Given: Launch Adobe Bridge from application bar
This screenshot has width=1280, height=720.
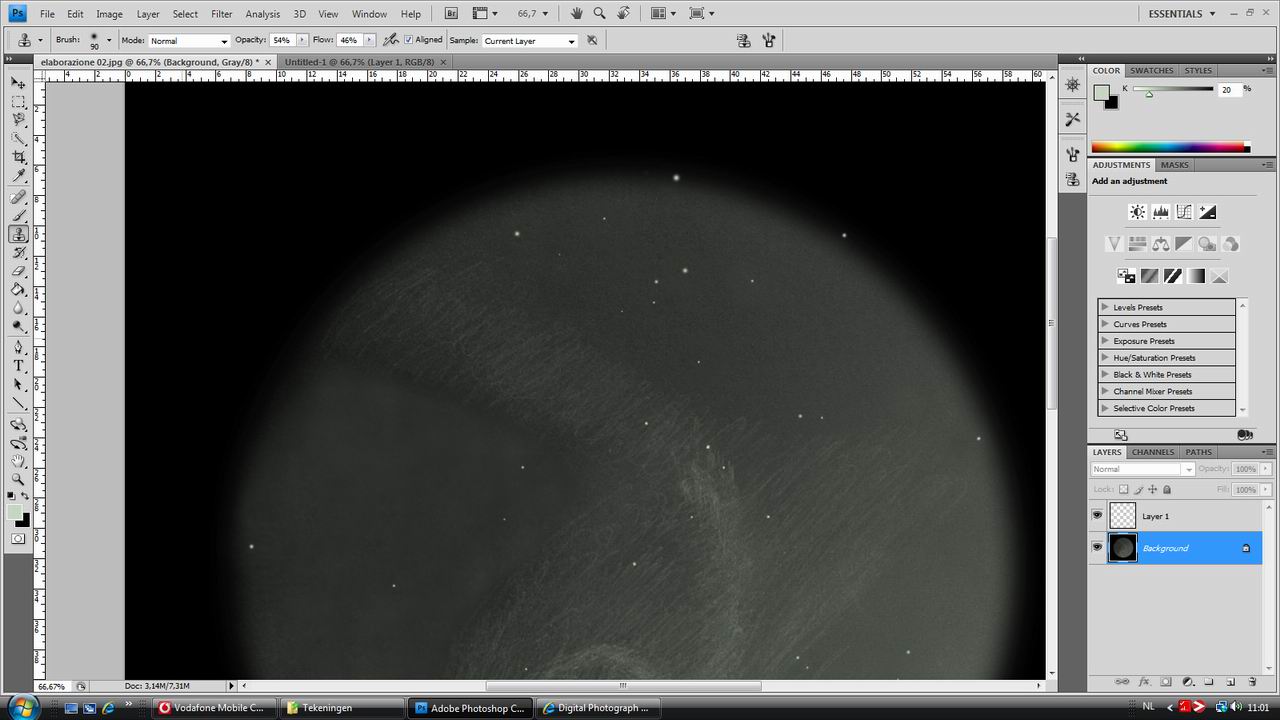Looking at the screenshot, I should click(x=451, y=14).
